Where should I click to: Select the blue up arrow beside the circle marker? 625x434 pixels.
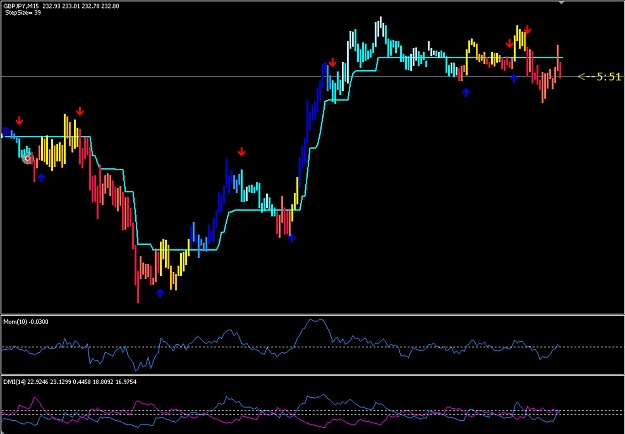tap(41, 177)
